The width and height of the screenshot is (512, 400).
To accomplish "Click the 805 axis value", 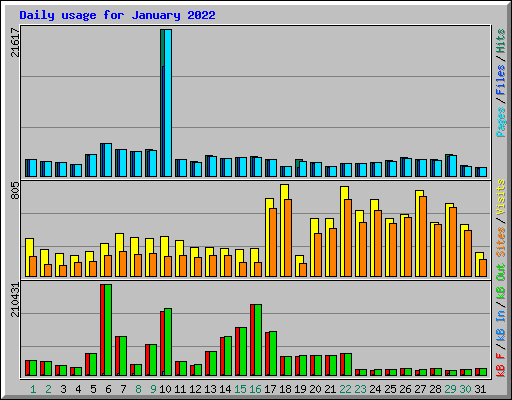I will coord(15,191).
